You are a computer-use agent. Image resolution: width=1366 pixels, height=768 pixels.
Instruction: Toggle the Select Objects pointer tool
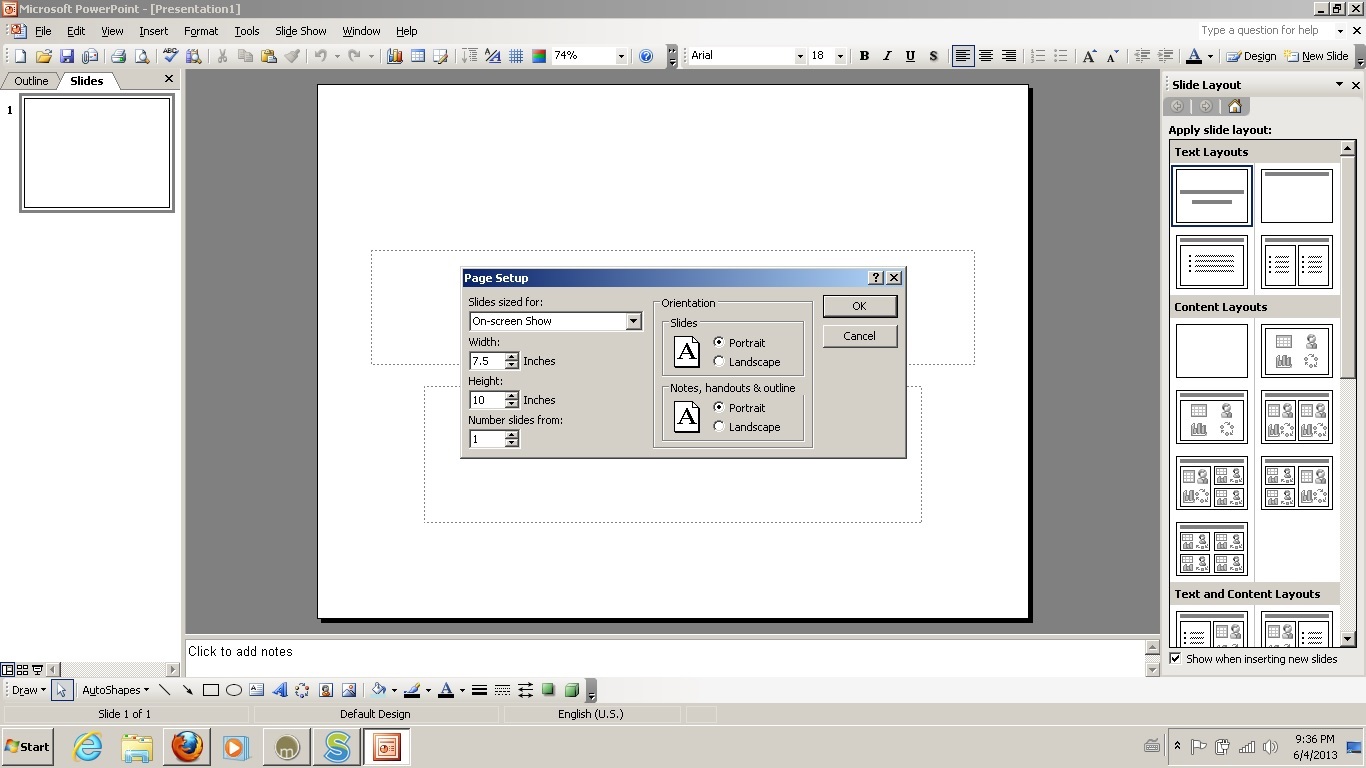[62, 690]
